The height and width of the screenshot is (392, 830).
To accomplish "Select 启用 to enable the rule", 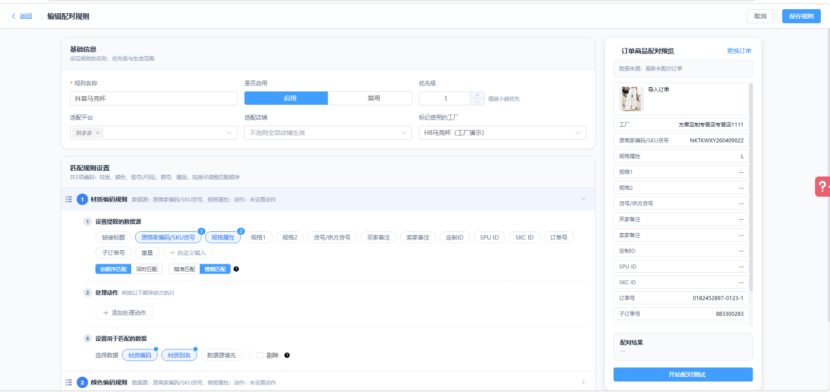I will (286, 98).
